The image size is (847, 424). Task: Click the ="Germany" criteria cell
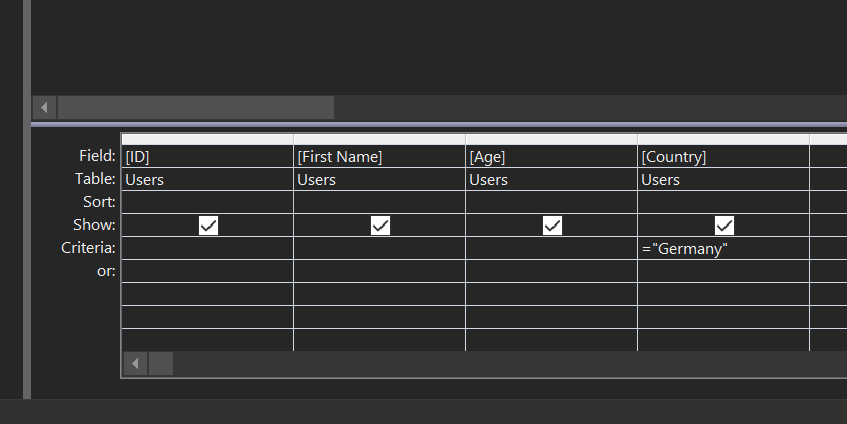pyautogui.click(x=723, y=249)
